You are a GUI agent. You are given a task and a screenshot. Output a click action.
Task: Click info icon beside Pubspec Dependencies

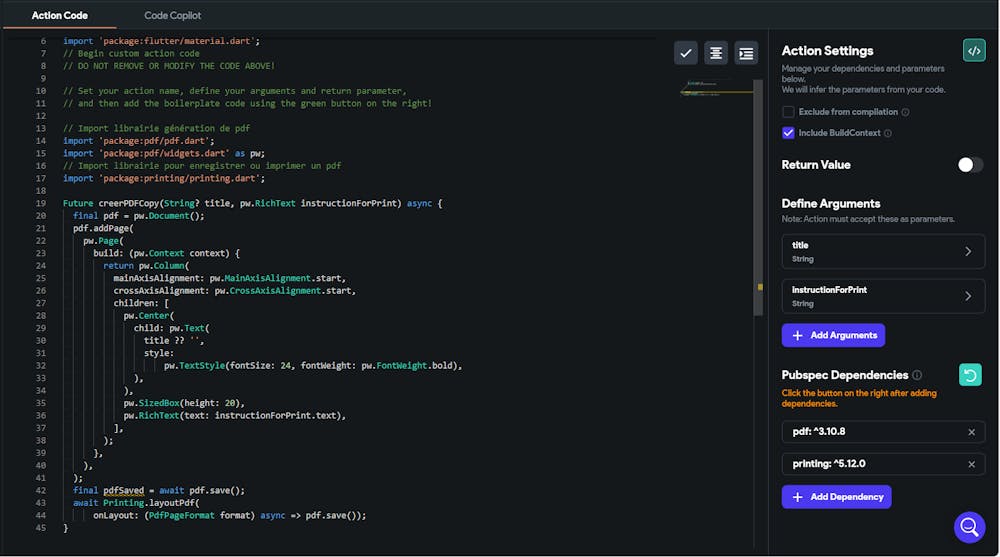click(x=917, y=375)
